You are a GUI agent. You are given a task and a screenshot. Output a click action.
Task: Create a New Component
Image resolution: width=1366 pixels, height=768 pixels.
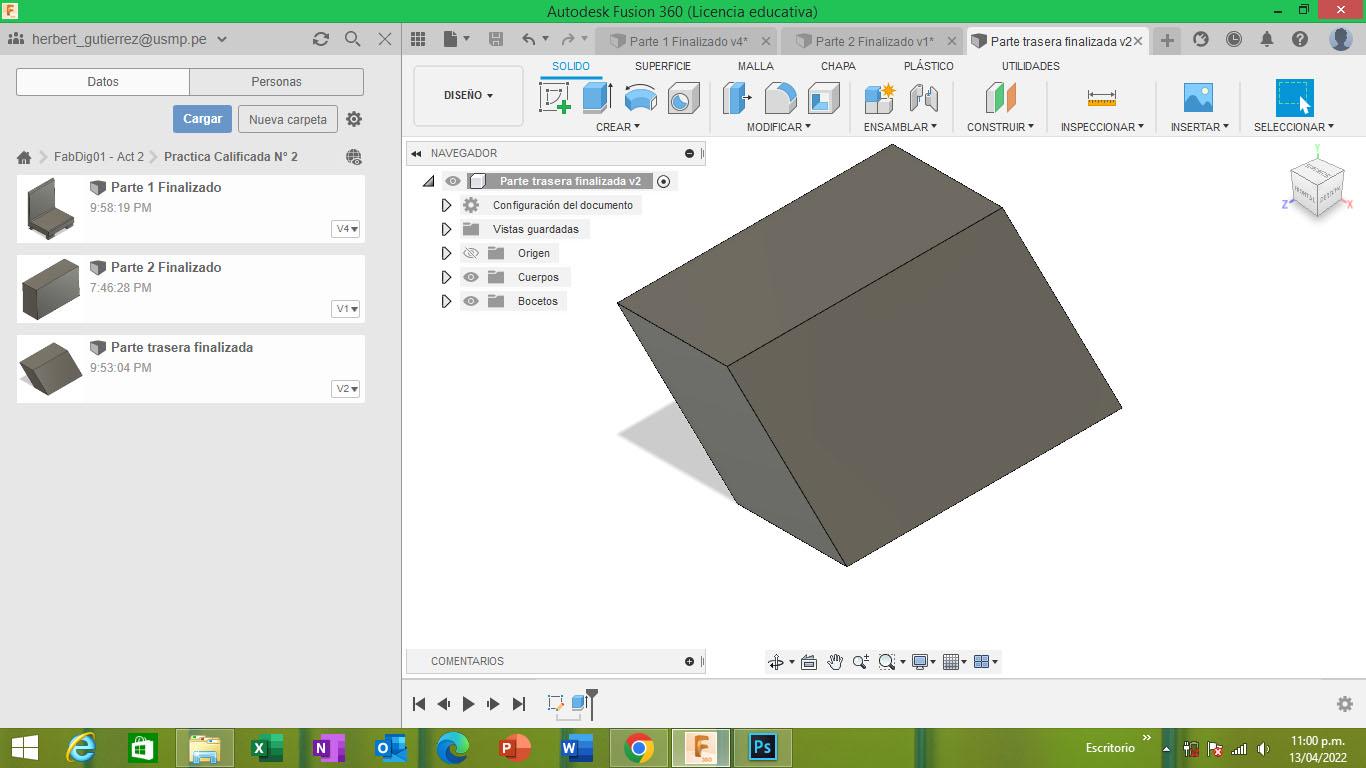pos(880,98)
